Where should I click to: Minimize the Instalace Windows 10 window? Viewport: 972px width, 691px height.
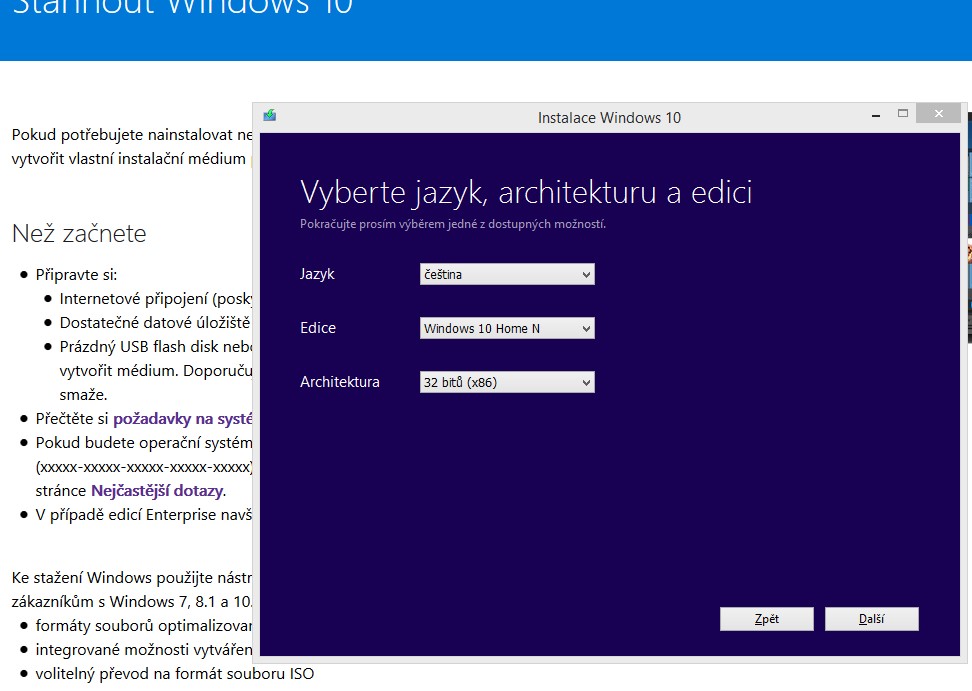873,114
